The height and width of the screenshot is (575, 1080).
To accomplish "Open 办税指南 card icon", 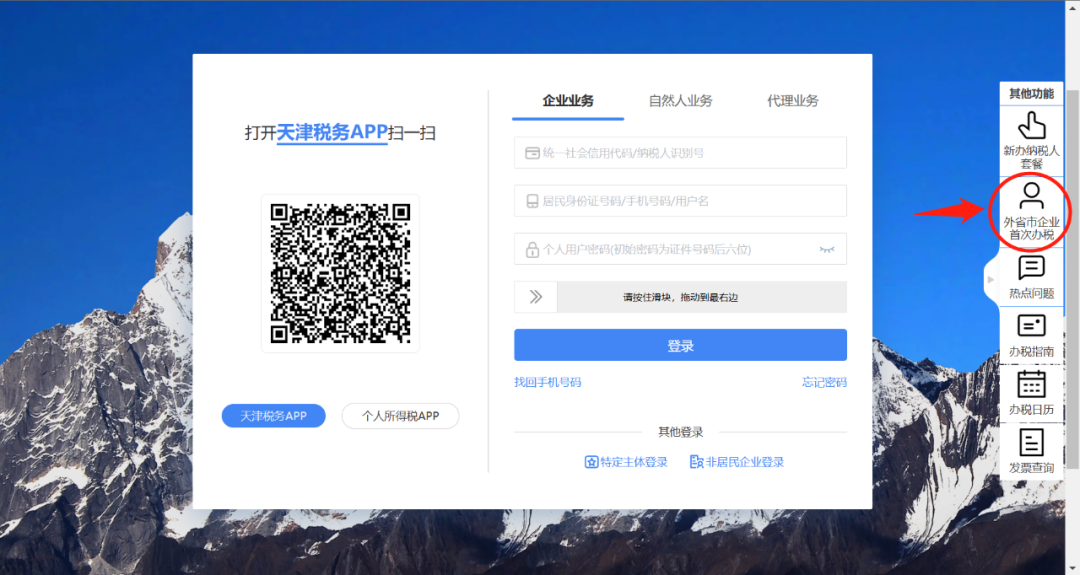I will (x=1031, y=325).
